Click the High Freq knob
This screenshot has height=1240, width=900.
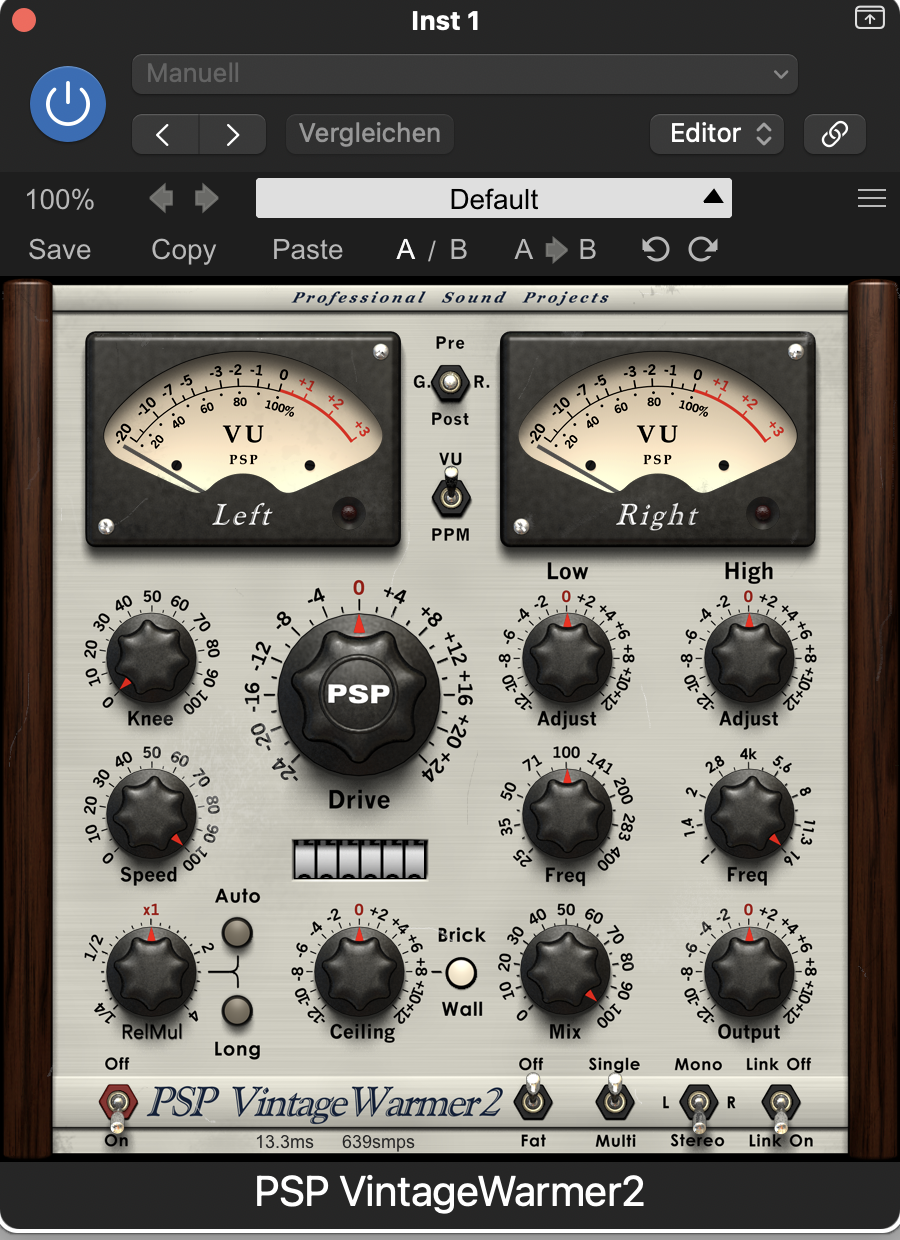click(749, 815)
